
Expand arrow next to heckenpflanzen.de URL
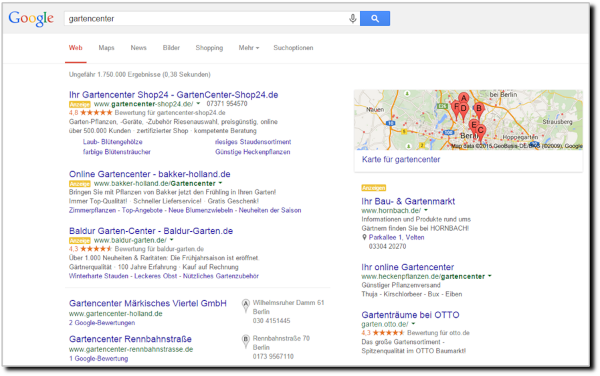pyautogui.click(x=489, y=276)
